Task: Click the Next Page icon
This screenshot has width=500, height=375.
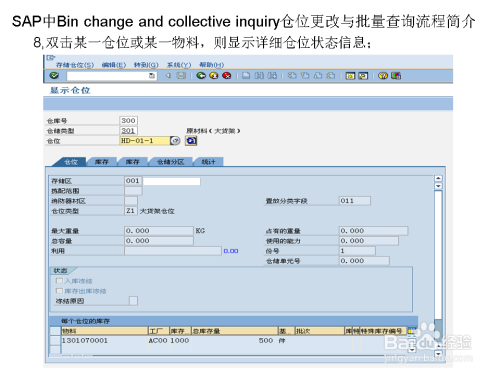Action: pyautogui.click(x=318, y=76)
